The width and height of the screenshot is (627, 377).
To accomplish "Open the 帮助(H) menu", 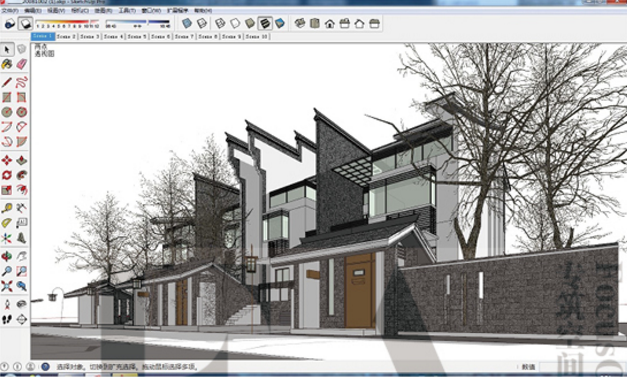I will [203, 10].
